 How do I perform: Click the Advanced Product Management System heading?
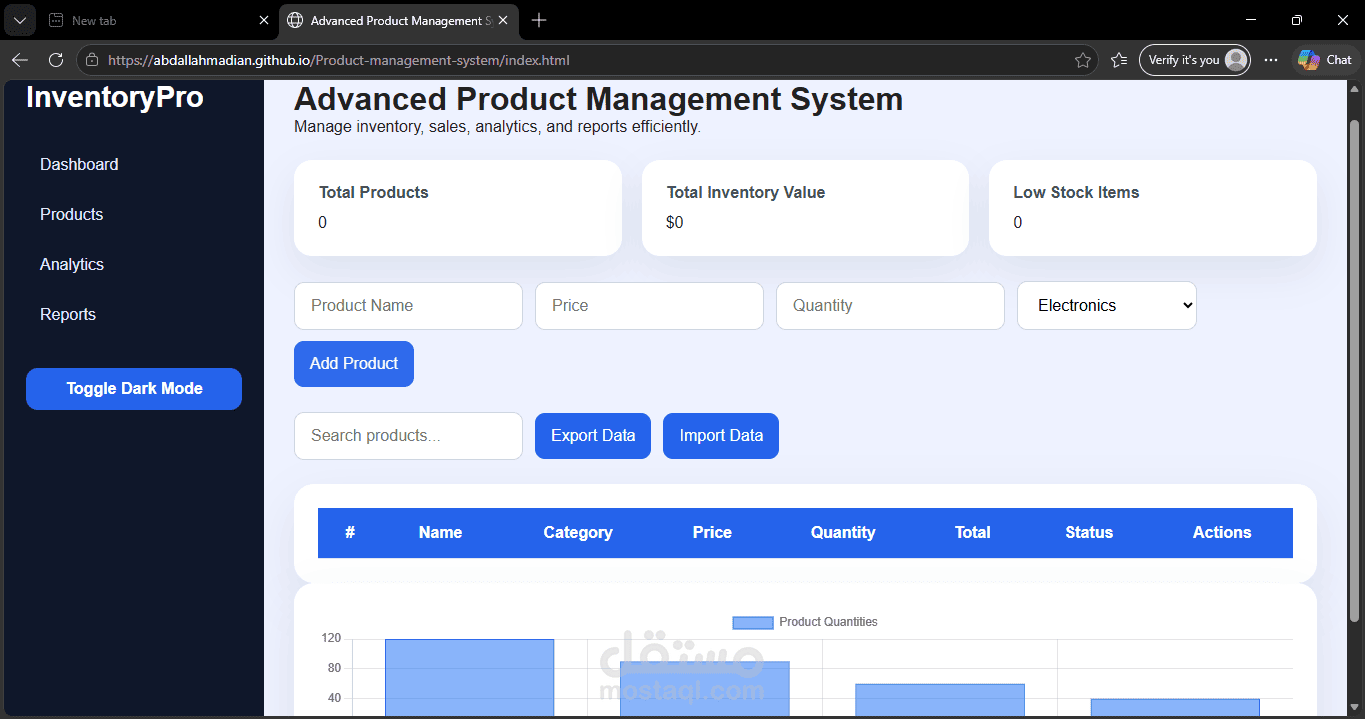[x=598, y=99]
